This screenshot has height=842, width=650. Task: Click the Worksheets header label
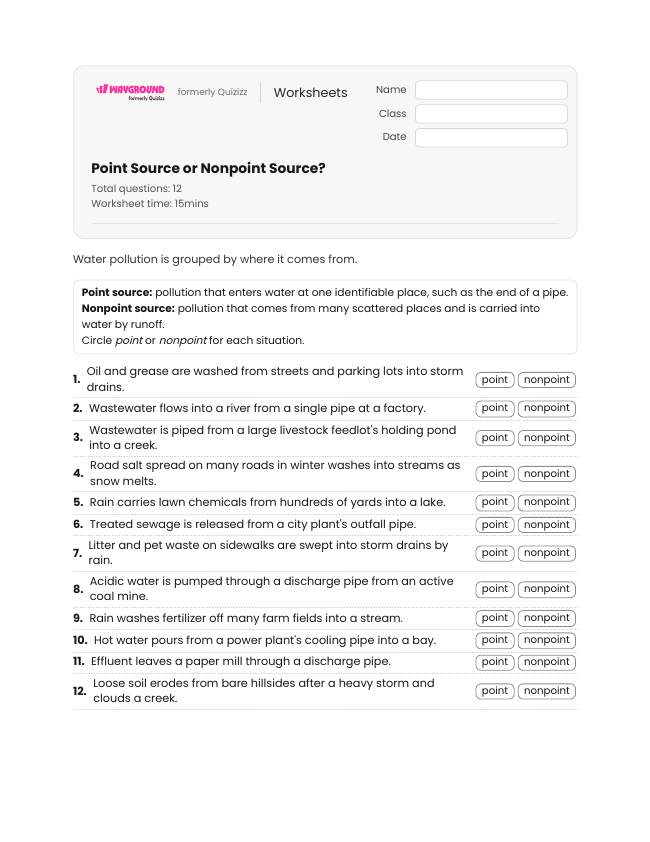click(x=310, y=92)
